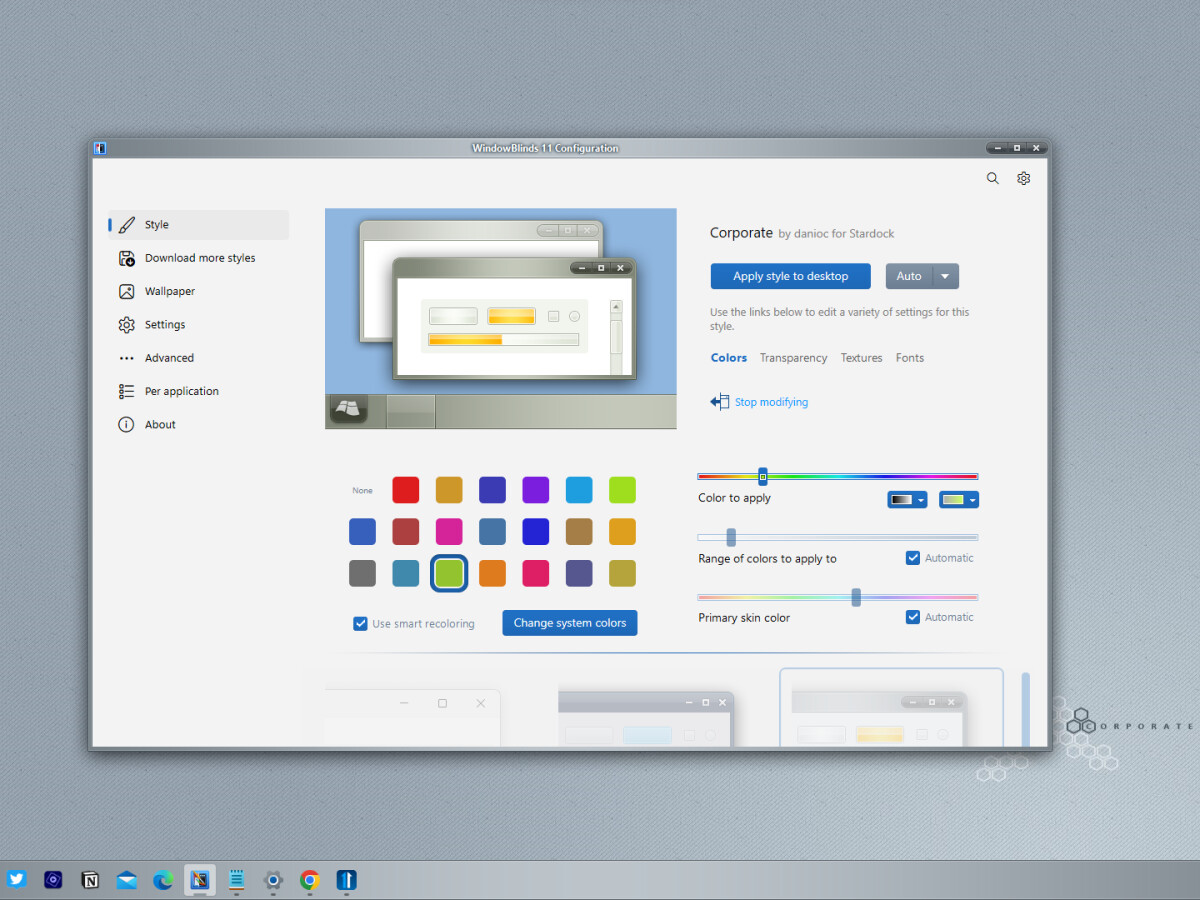The width and height of the screenshot is (1200, 900).
Task: Open the black-white gradient color dropdown
Action: (x=907, y=500)
